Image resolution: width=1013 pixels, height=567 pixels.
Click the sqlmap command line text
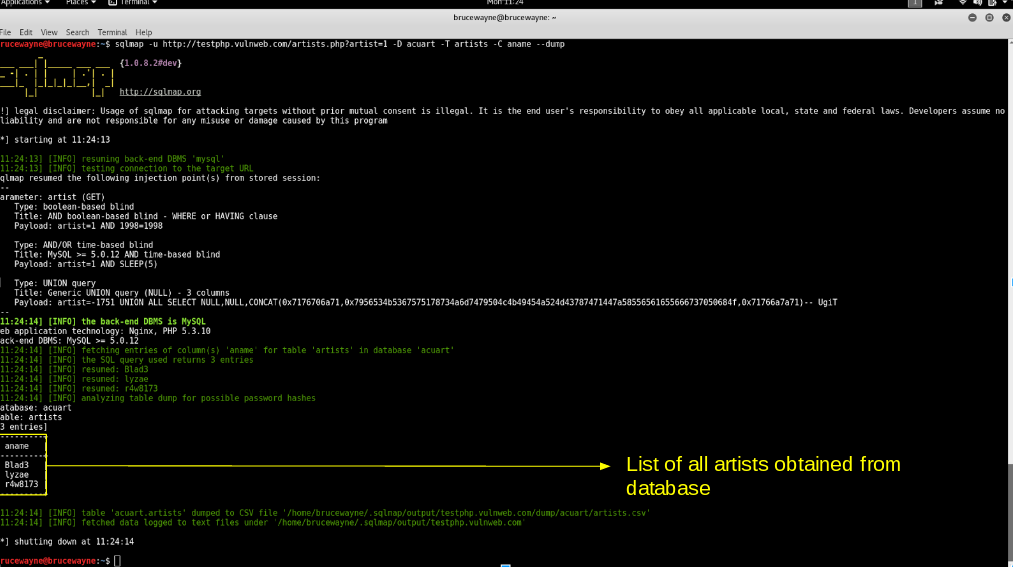point(340,44)
